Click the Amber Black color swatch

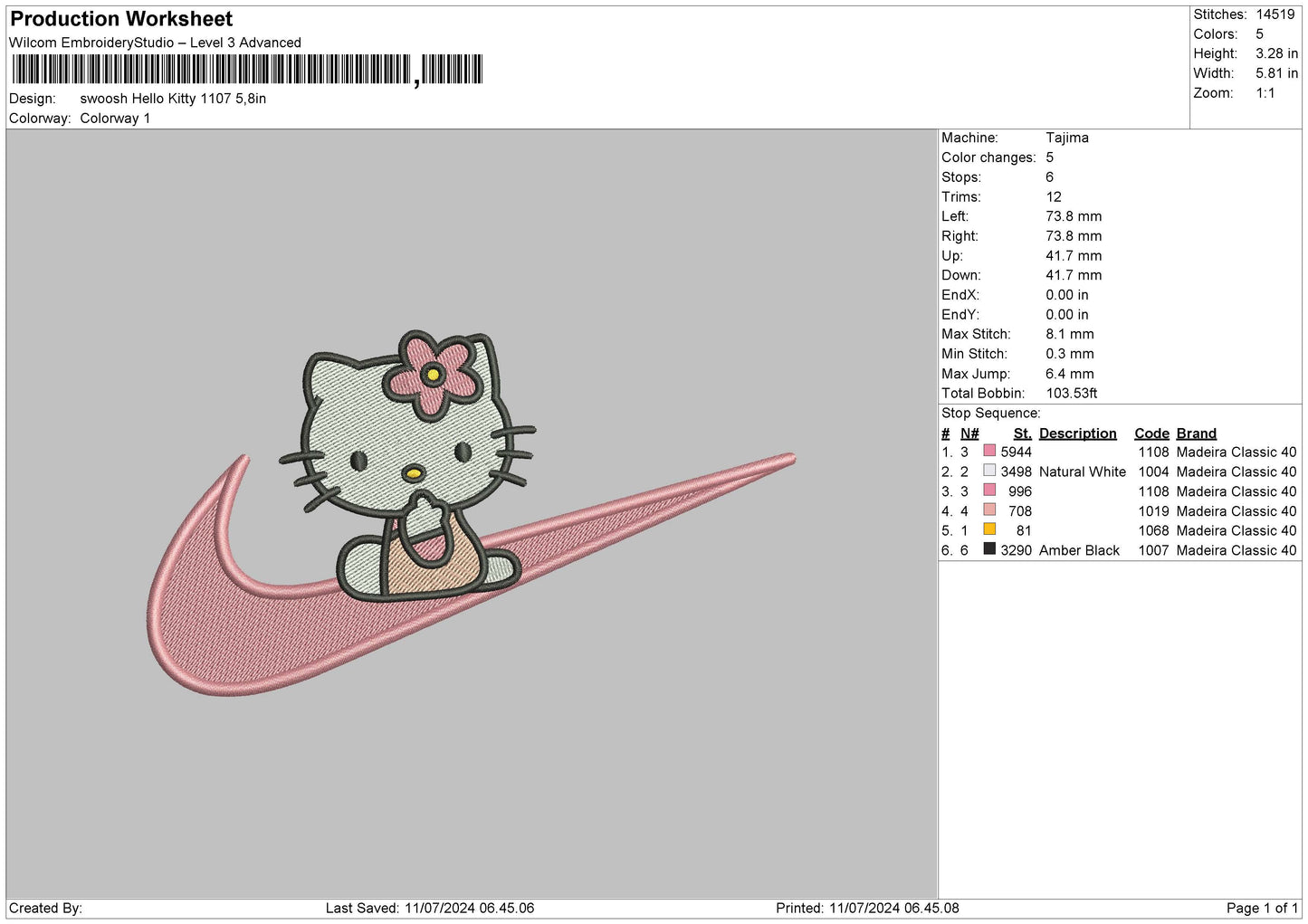pyautogui.click(x=989, y=549)
